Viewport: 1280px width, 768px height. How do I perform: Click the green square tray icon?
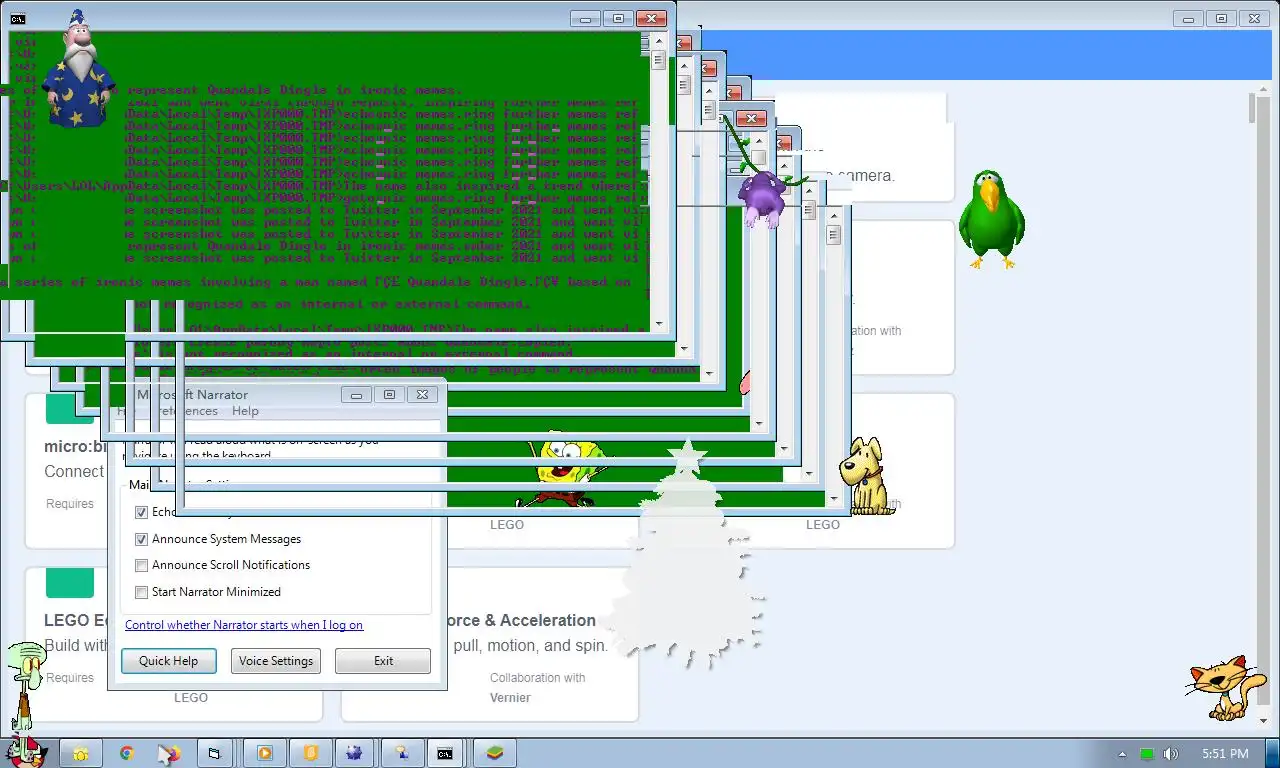click(1147, 754)
